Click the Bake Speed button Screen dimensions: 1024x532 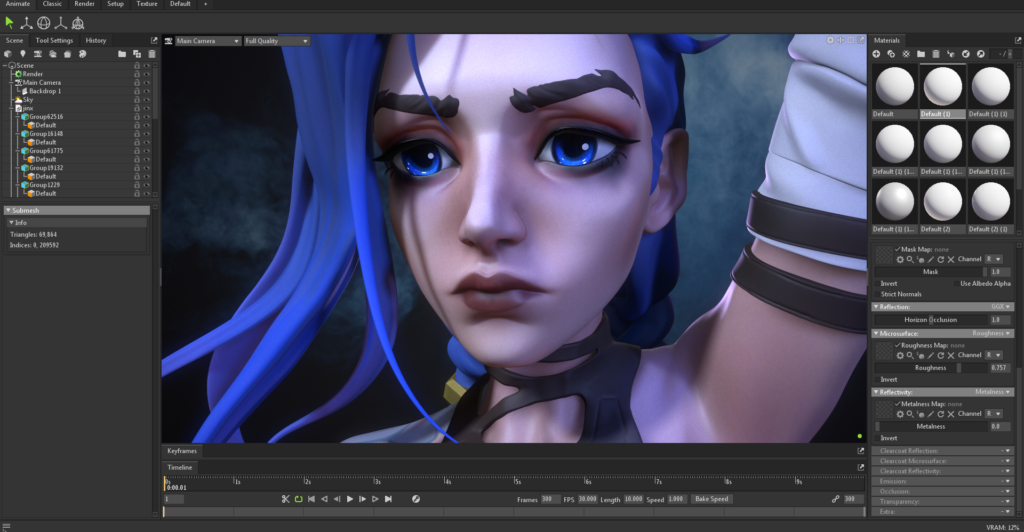(x=710, y=498)
